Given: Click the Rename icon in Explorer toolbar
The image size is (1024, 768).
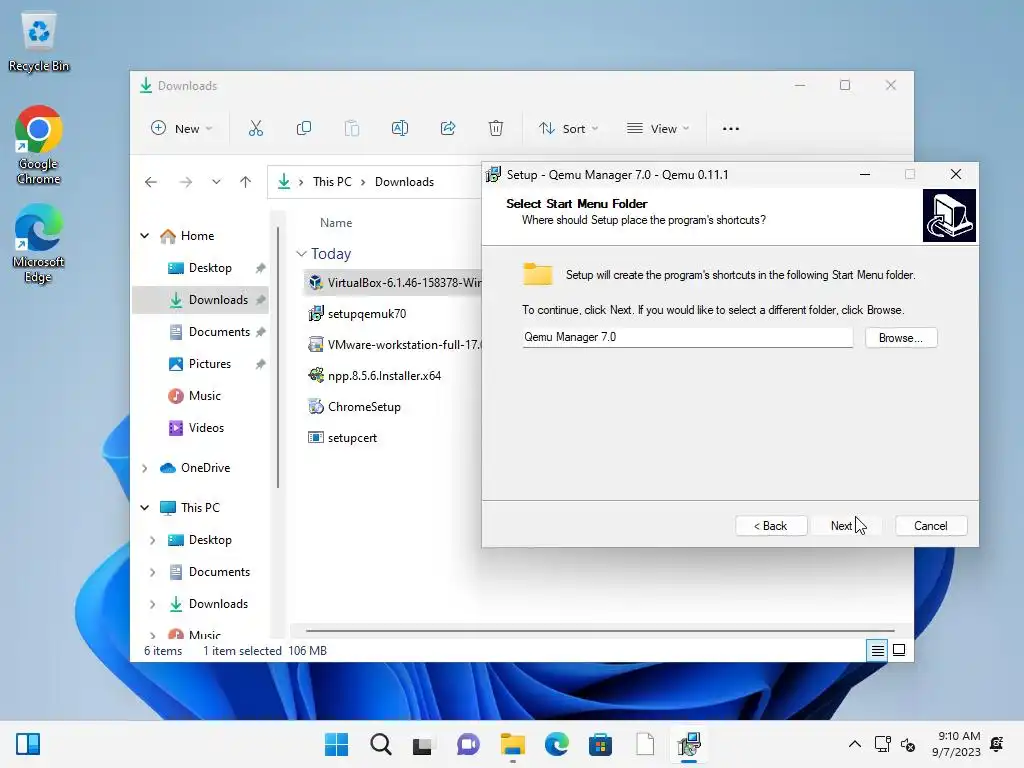Looking at the screenshot, I should click(400, 129).
